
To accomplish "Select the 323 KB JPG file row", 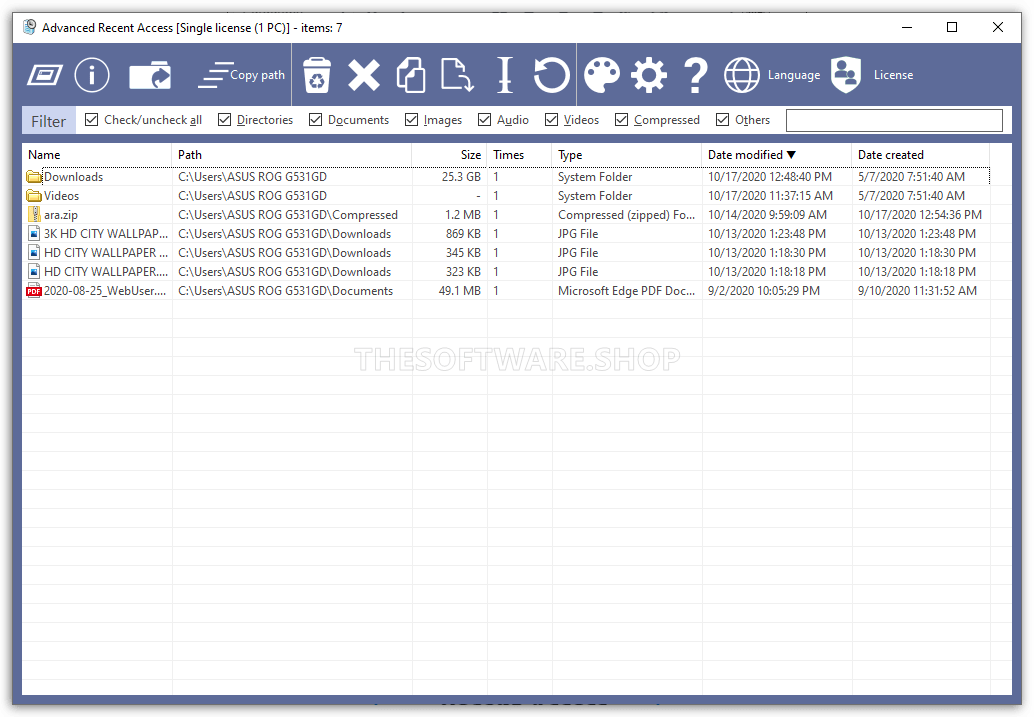I will click(506, 272).
